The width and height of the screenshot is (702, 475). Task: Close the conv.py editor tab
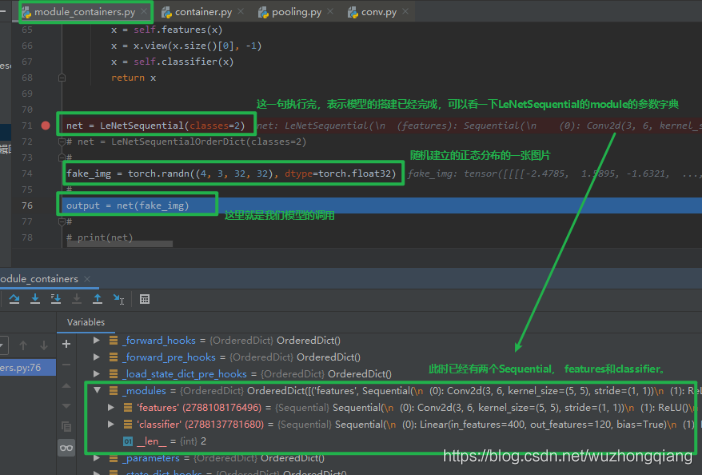[405, 12]
